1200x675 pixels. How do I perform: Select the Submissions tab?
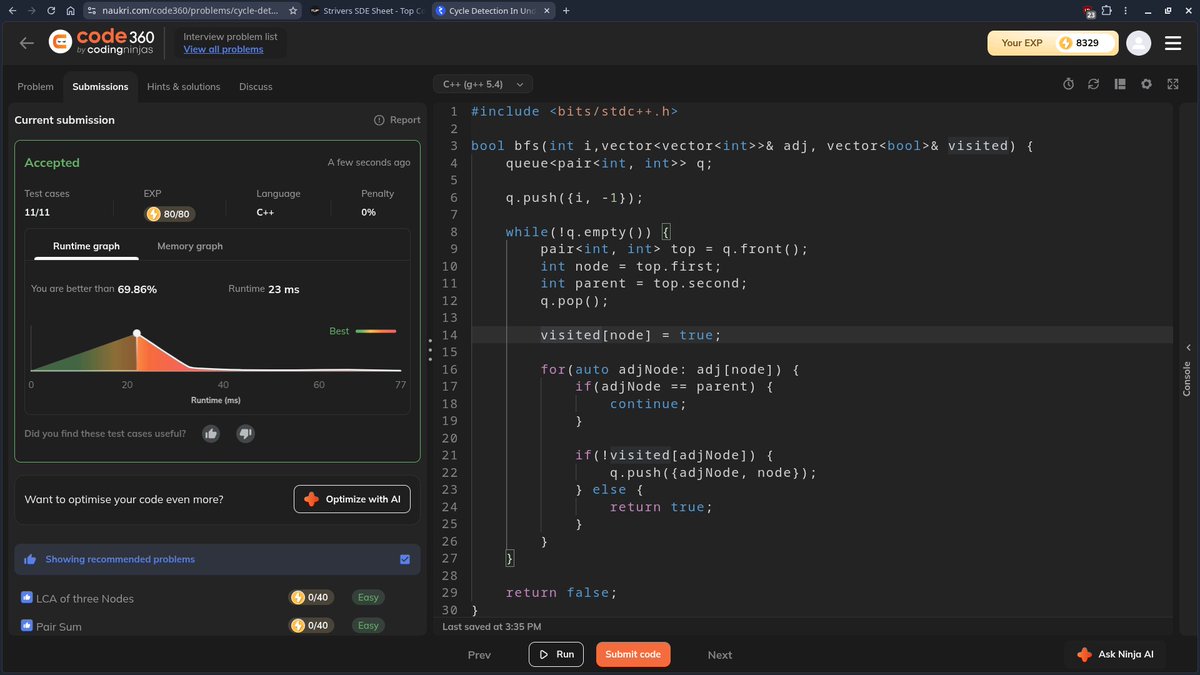(x=100, y=86)
